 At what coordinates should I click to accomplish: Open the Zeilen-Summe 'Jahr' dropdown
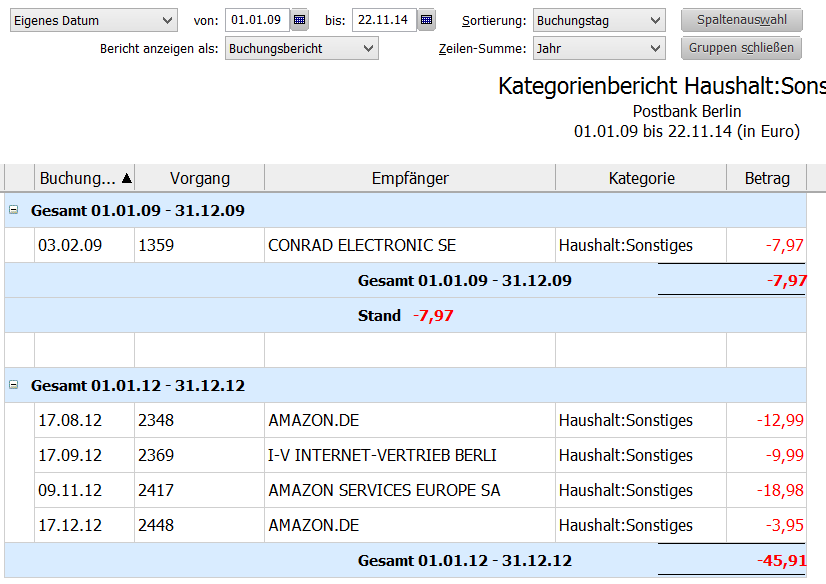598,48
